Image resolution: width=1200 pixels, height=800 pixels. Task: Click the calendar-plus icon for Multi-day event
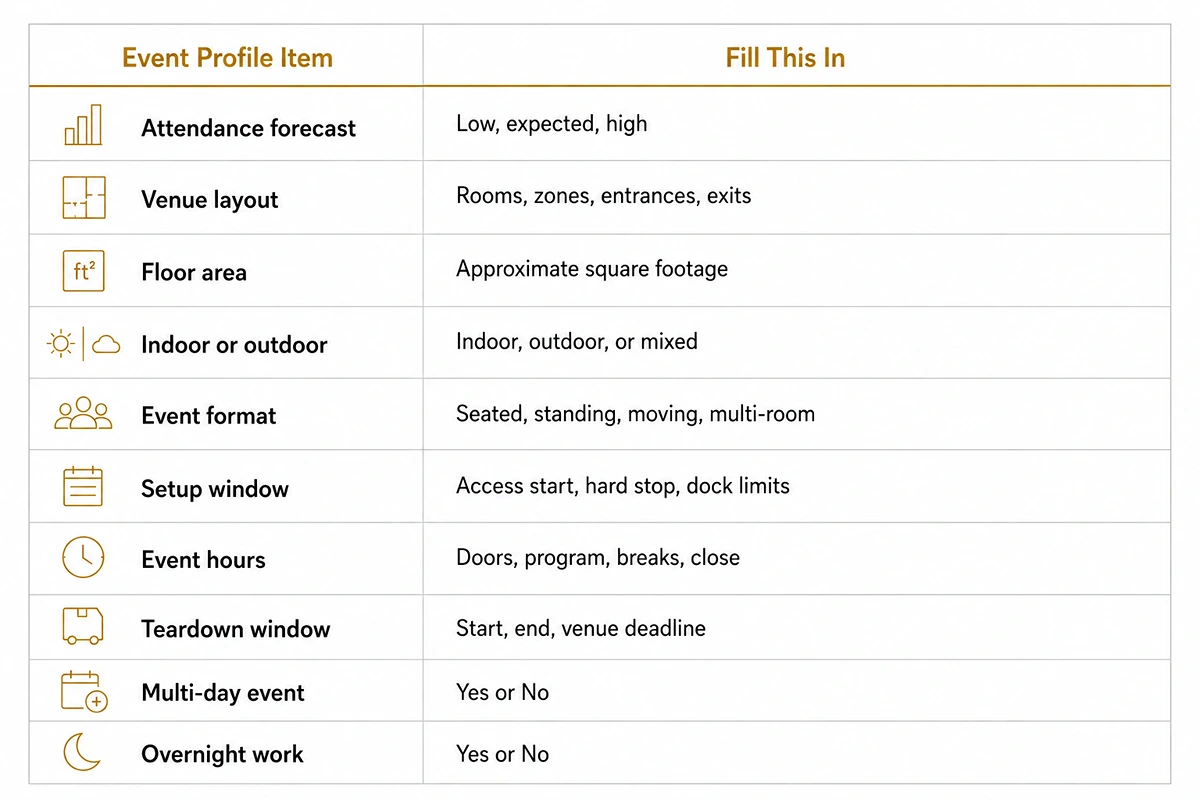(84, 691)
